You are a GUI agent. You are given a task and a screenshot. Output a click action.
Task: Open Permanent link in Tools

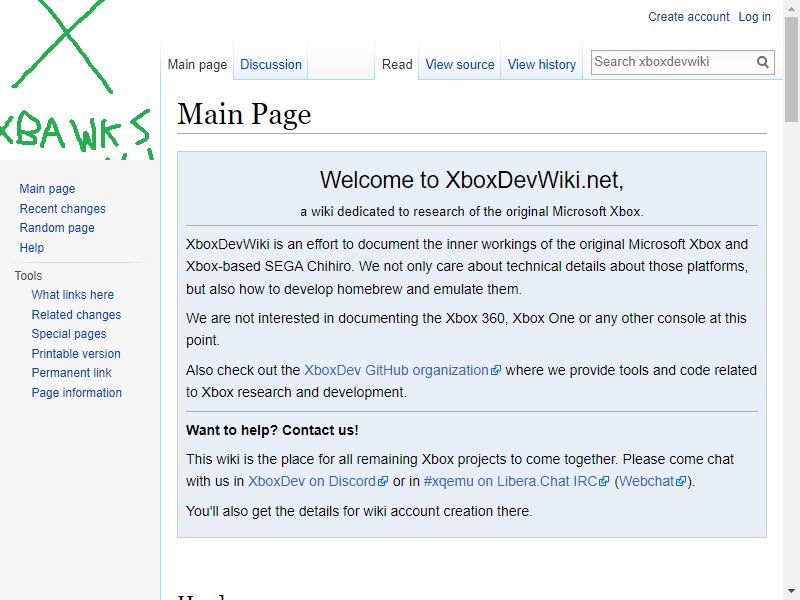71,373
